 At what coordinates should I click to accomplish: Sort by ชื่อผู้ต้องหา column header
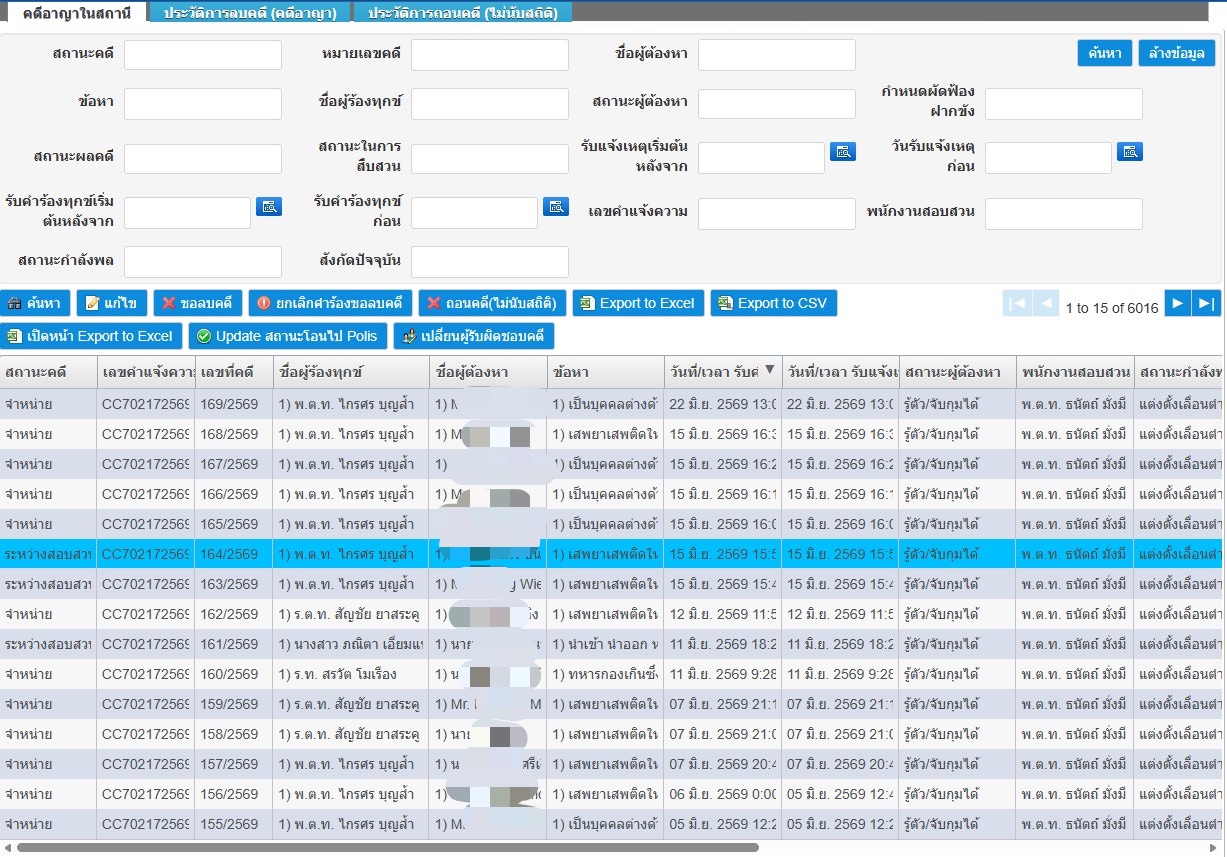(x=488, y=372)
